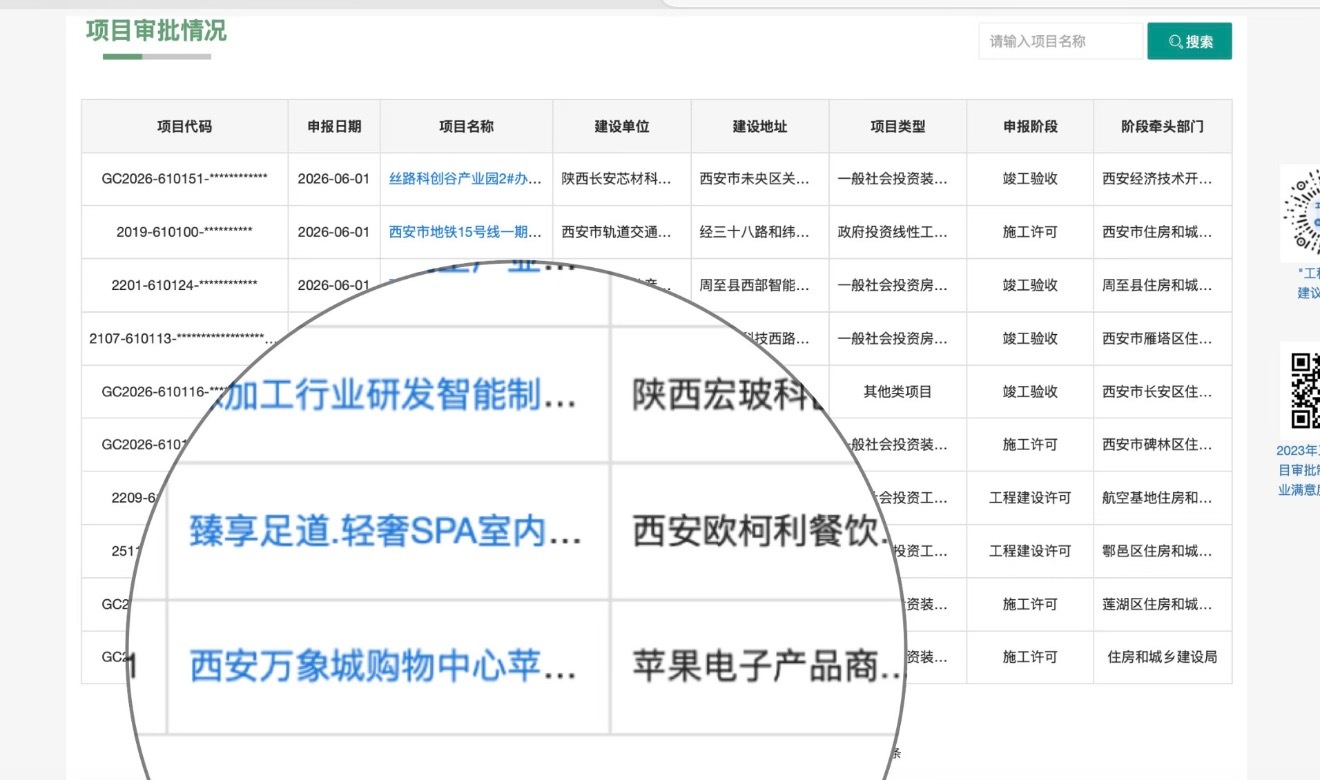Click the 西安市雁塔区住… department cell

(x=1158, y=338)
